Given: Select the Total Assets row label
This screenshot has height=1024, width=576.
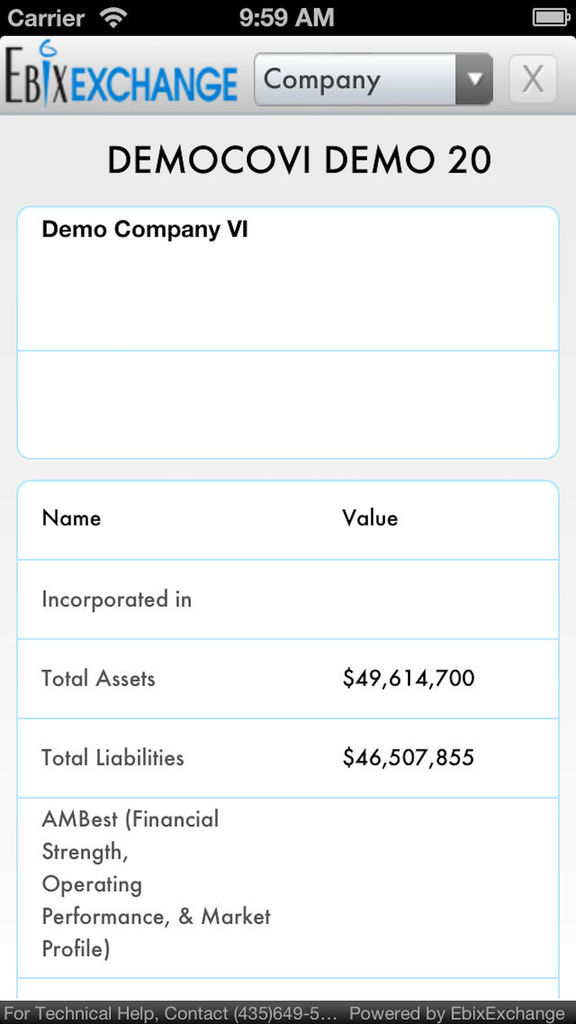Looking at the screenshot, I should point(99,679).
